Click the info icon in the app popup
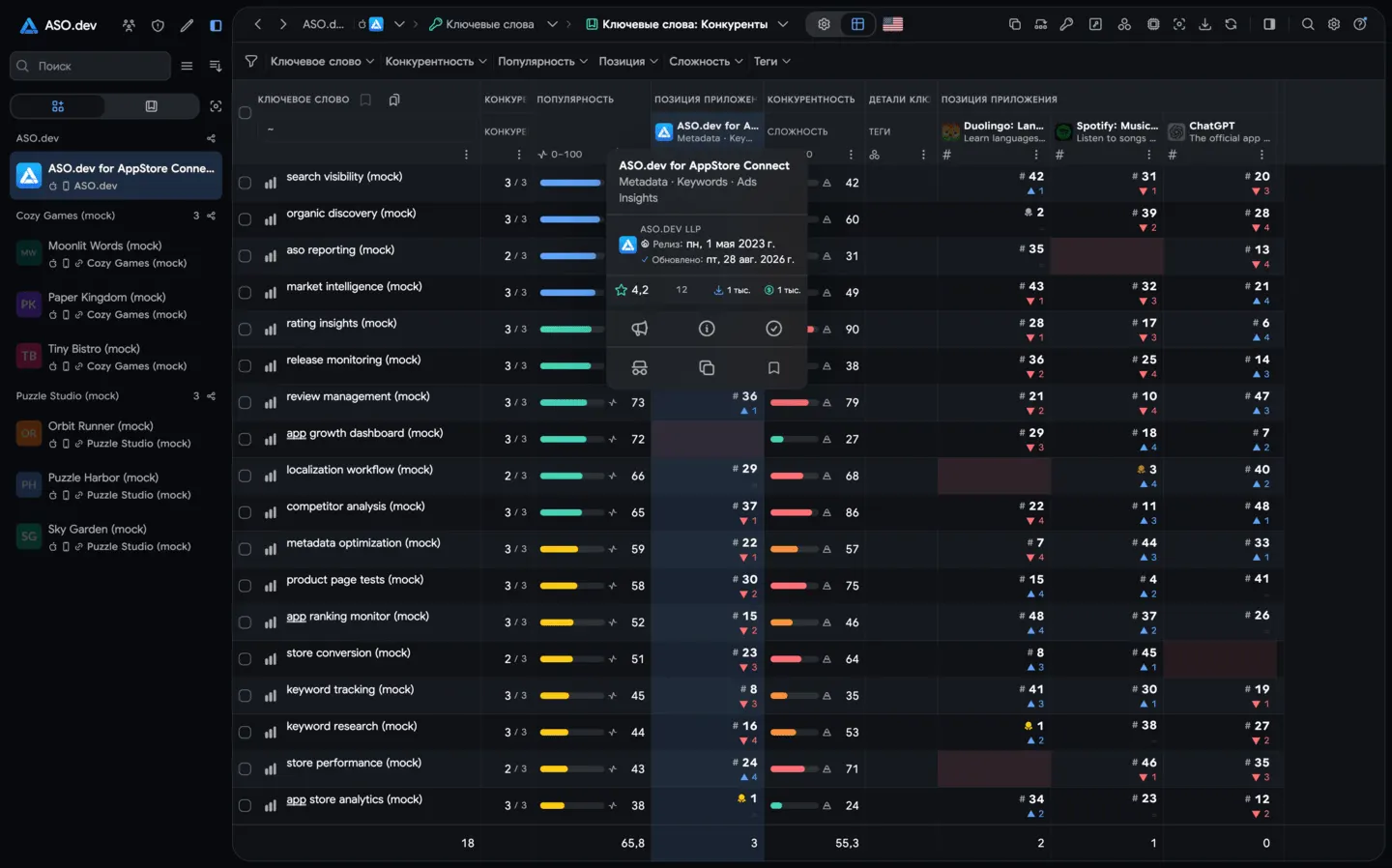 [x=707, y=329]
